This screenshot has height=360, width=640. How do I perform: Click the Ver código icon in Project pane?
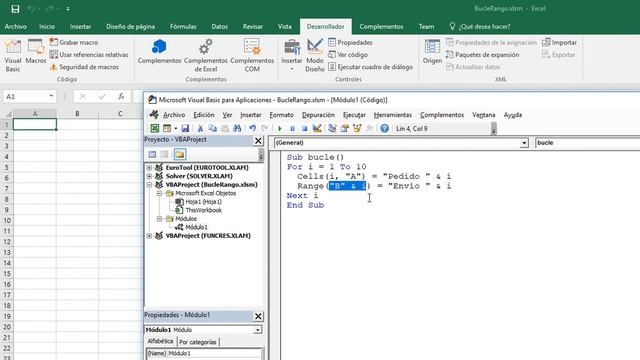click(x=152, y=154)
